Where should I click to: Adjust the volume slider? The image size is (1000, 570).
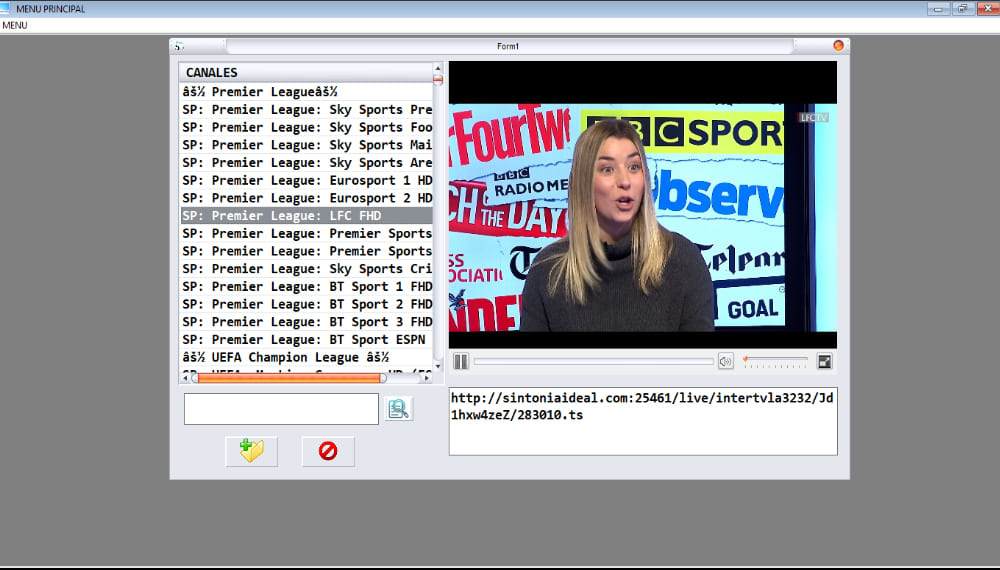(776, 361)
